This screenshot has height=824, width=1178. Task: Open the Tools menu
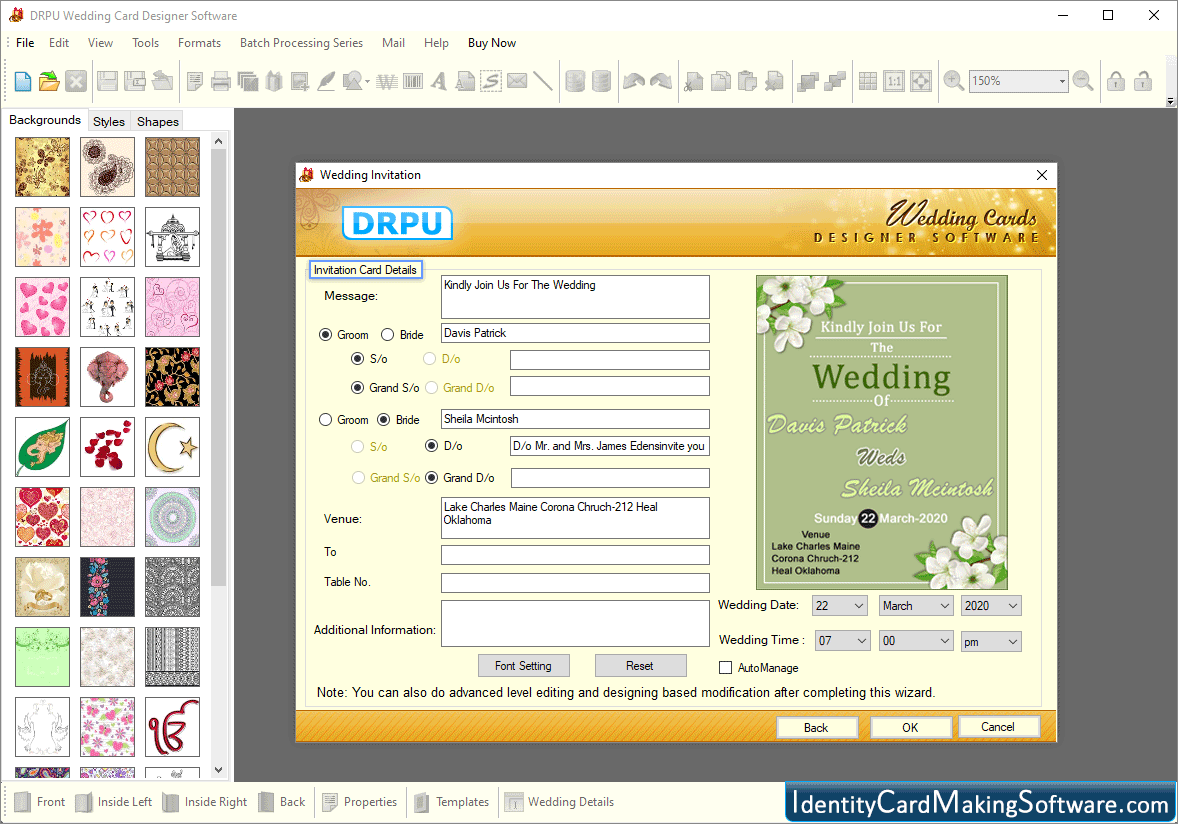146,43
